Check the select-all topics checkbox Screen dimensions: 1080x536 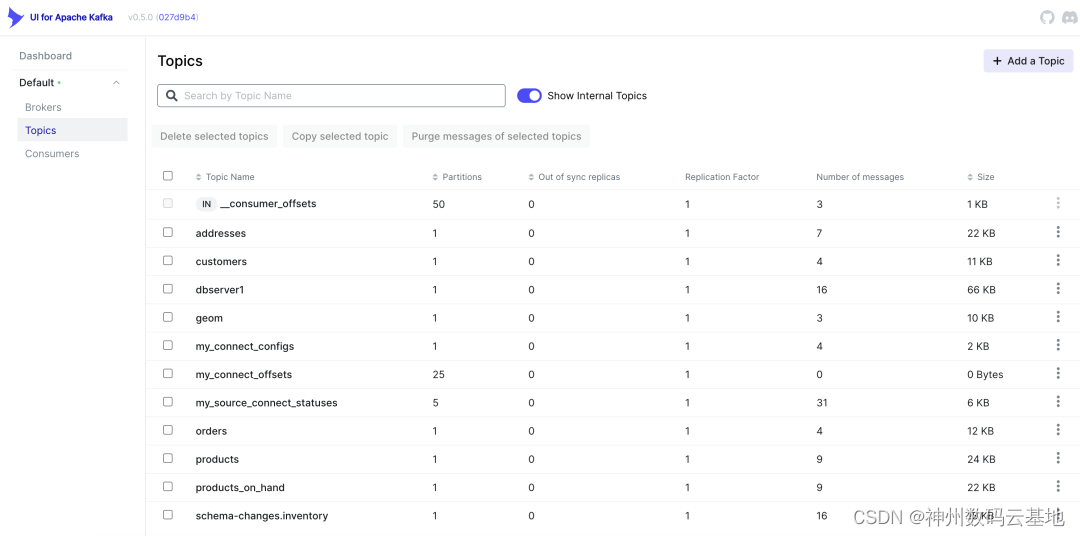[x=168, y=176]
